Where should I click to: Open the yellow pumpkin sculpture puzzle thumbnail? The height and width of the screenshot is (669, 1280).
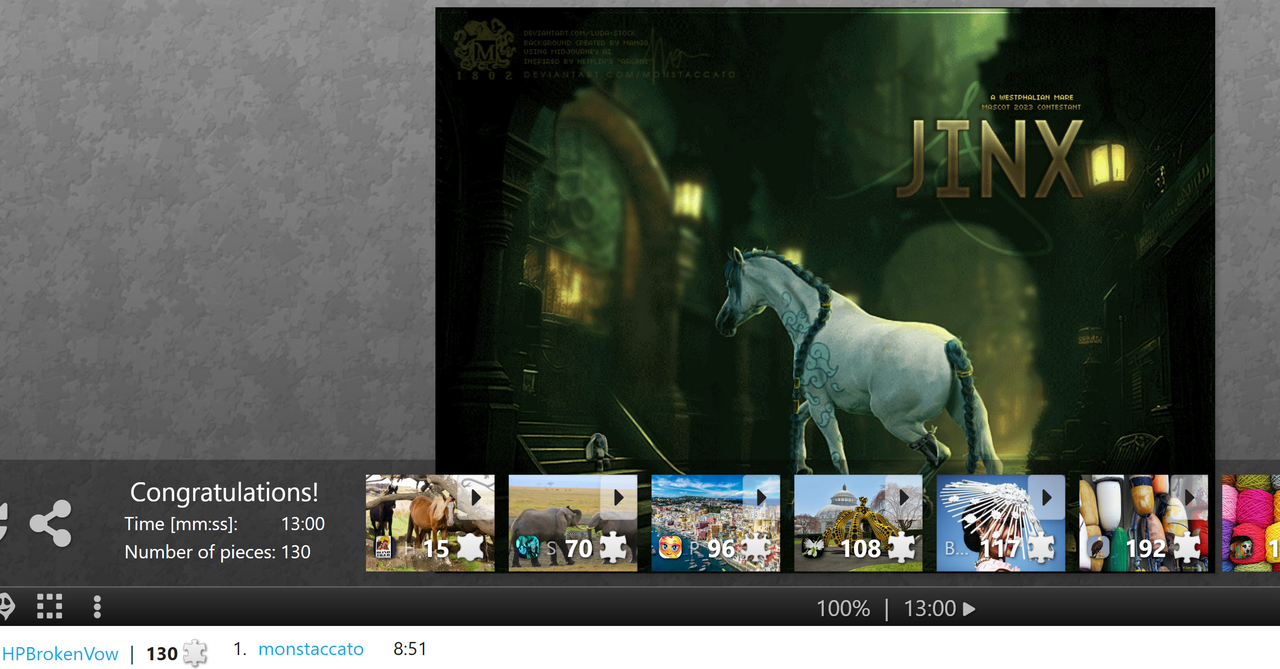858,523
